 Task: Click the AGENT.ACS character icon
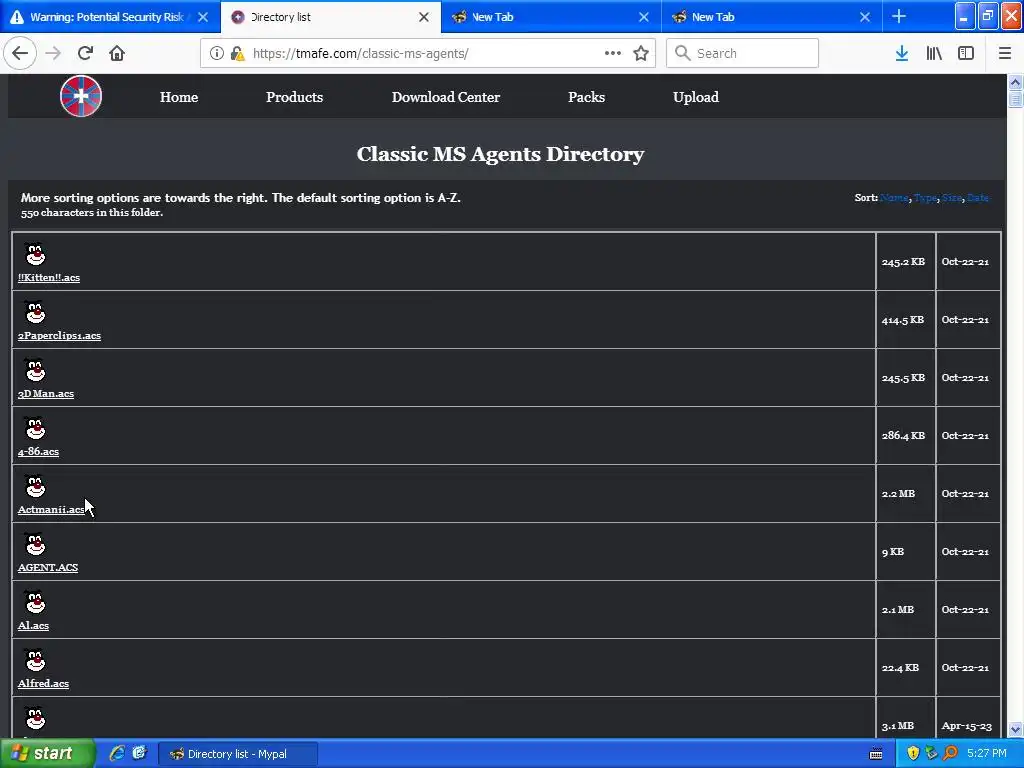click(35, 544)
